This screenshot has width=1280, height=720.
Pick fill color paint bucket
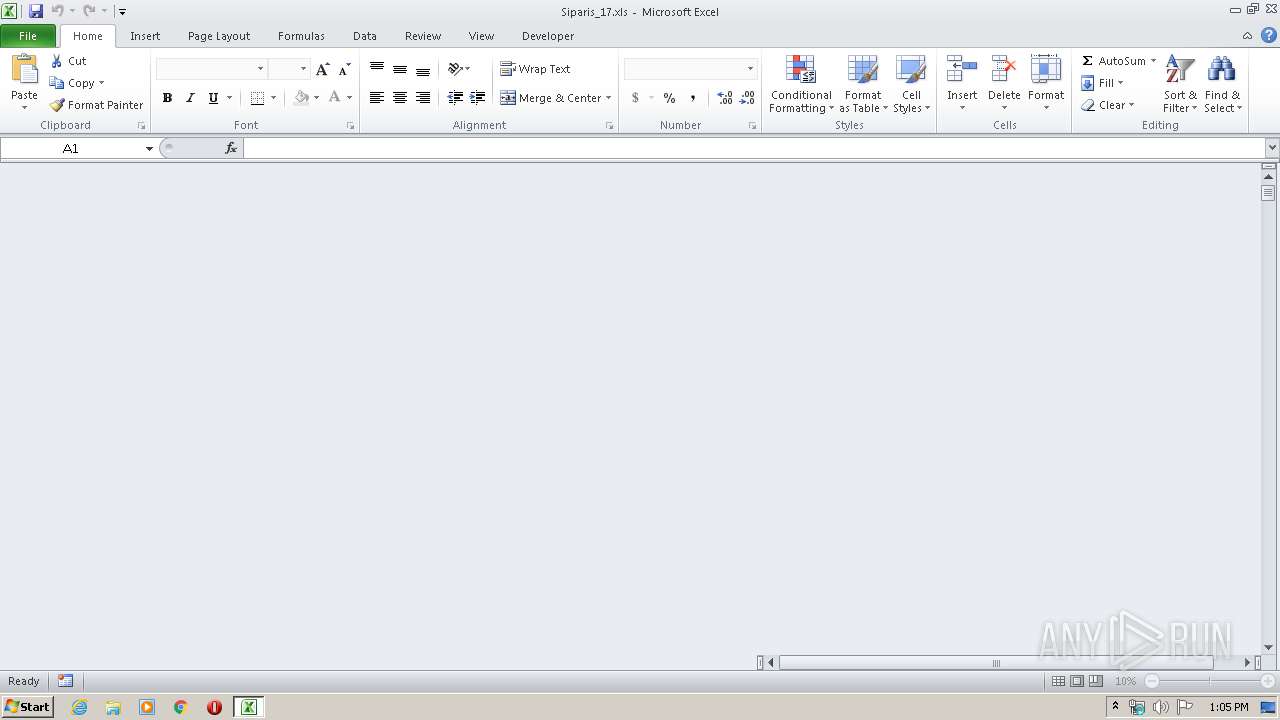(x=301, y=98)
